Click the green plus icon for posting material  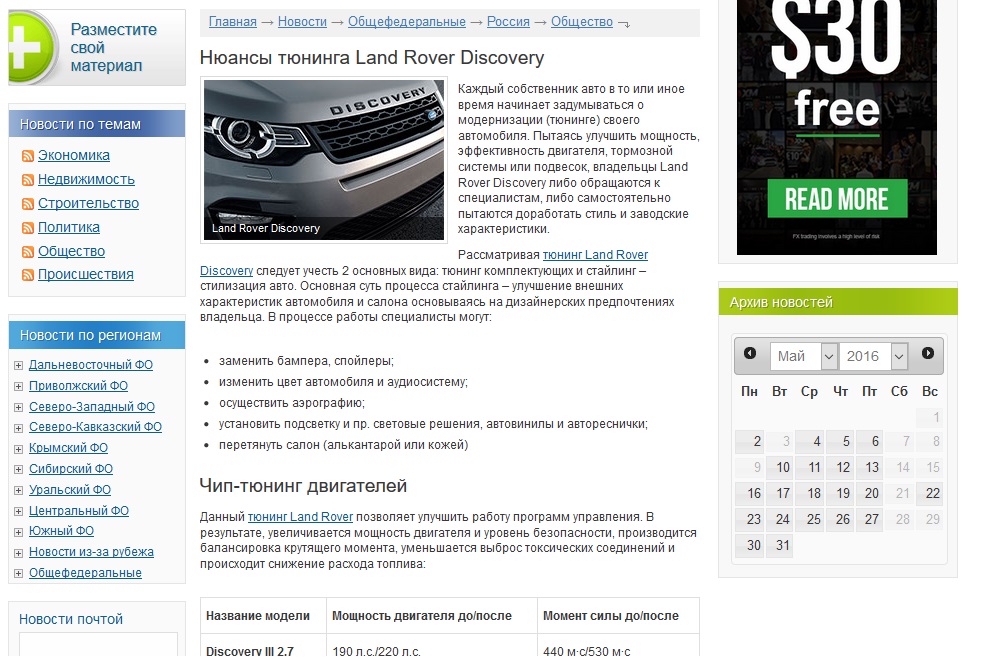point(32,47)
